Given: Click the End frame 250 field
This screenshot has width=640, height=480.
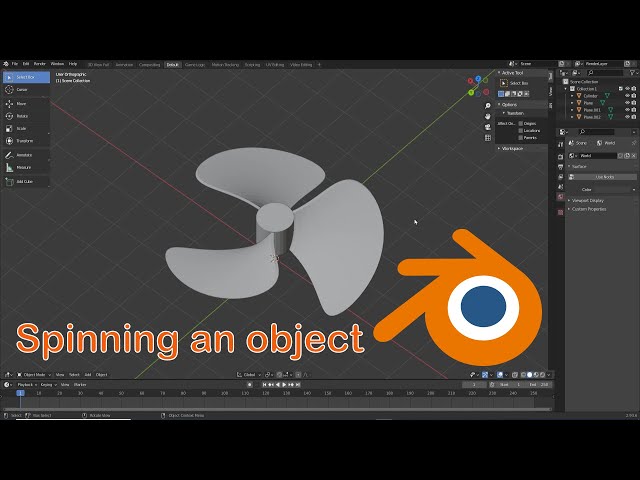Looking at the screenshot, I should pos(539,384).
